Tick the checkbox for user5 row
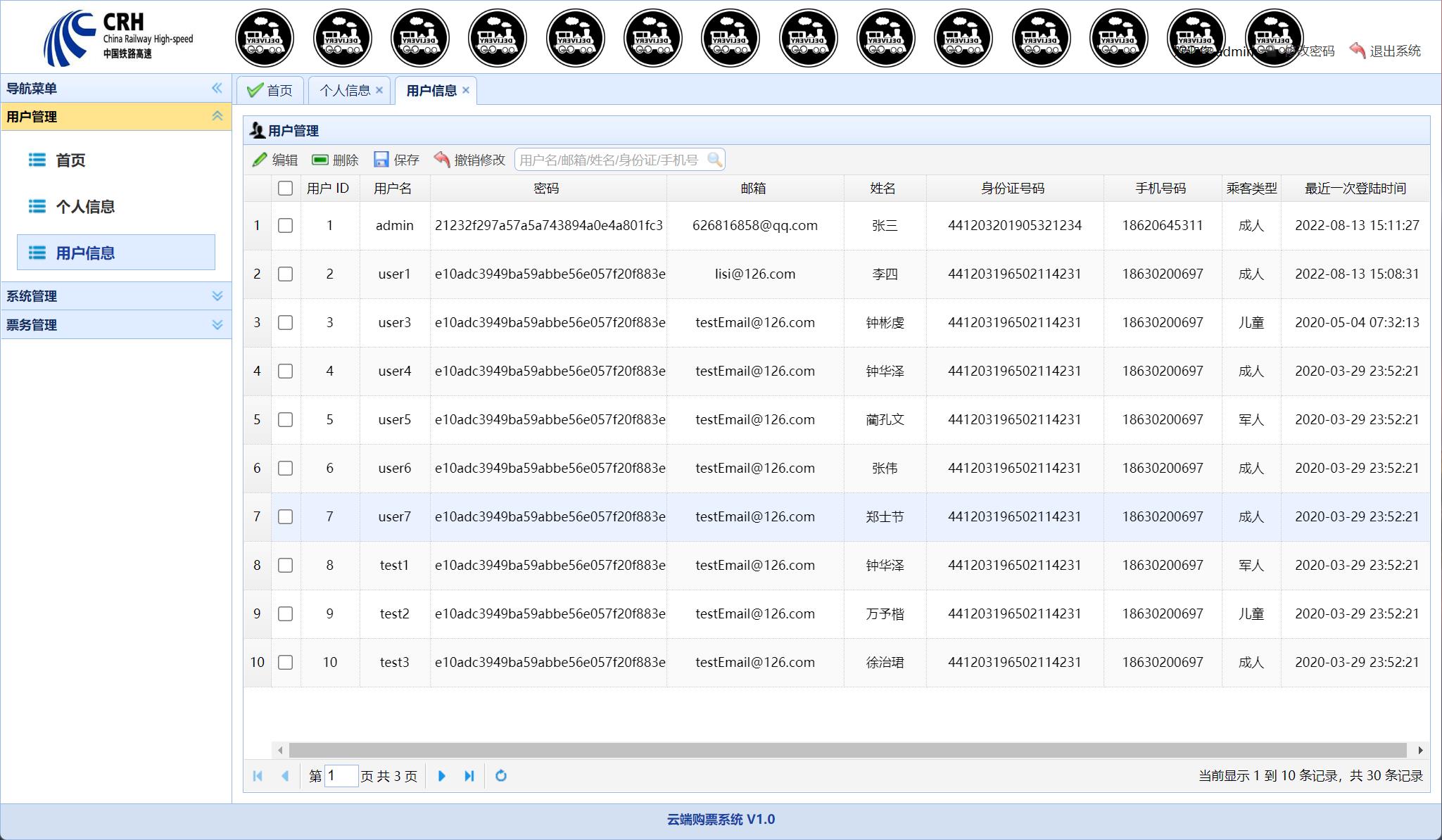1442x840 pixels. [285, 420]
